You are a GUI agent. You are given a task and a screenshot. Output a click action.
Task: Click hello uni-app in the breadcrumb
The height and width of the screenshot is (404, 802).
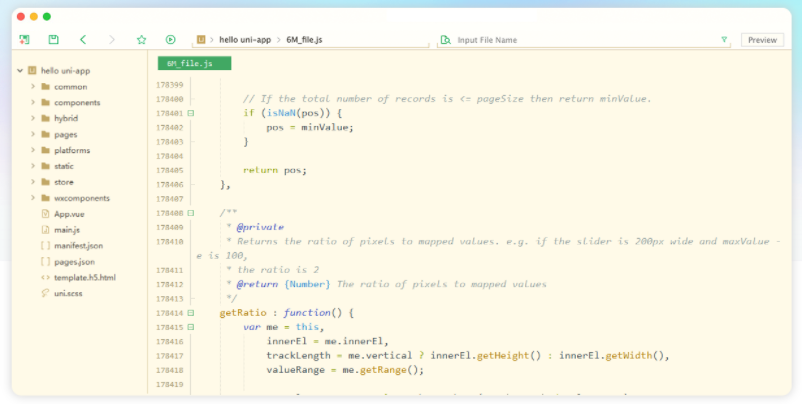(245, 40)
